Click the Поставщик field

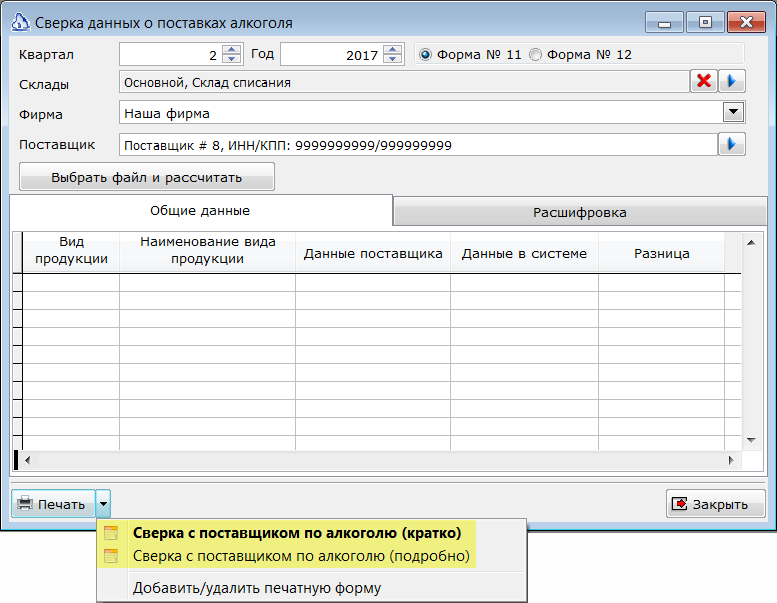(x=418, y=145)
